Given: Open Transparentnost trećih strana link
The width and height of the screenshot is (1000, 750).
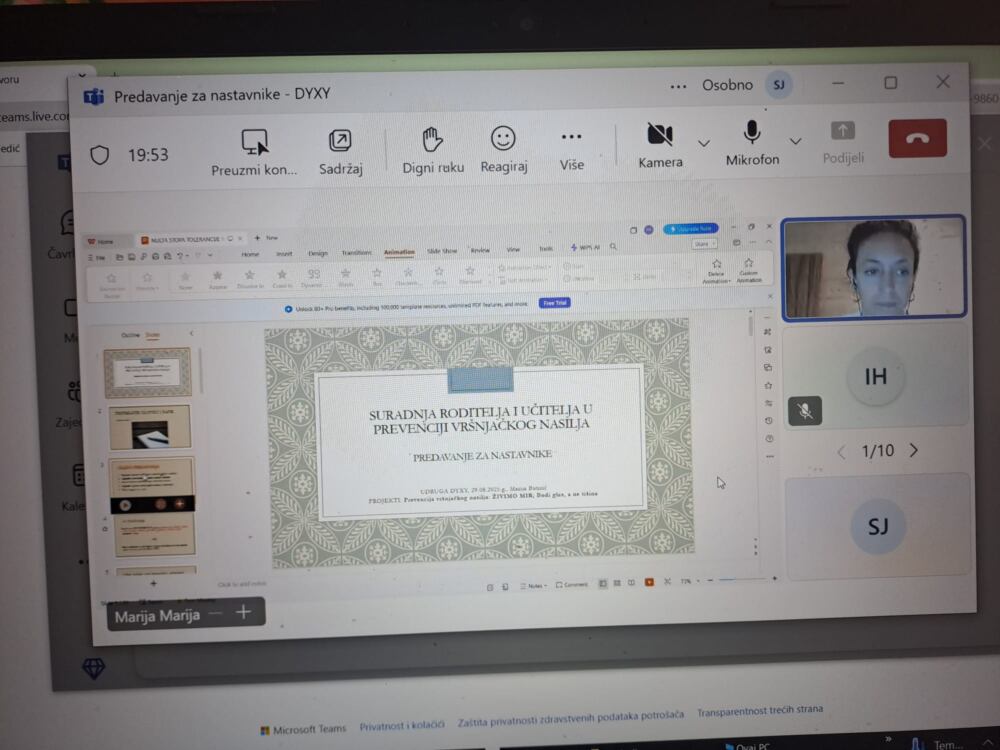Looking at the screenshot, I should point(760,711).
